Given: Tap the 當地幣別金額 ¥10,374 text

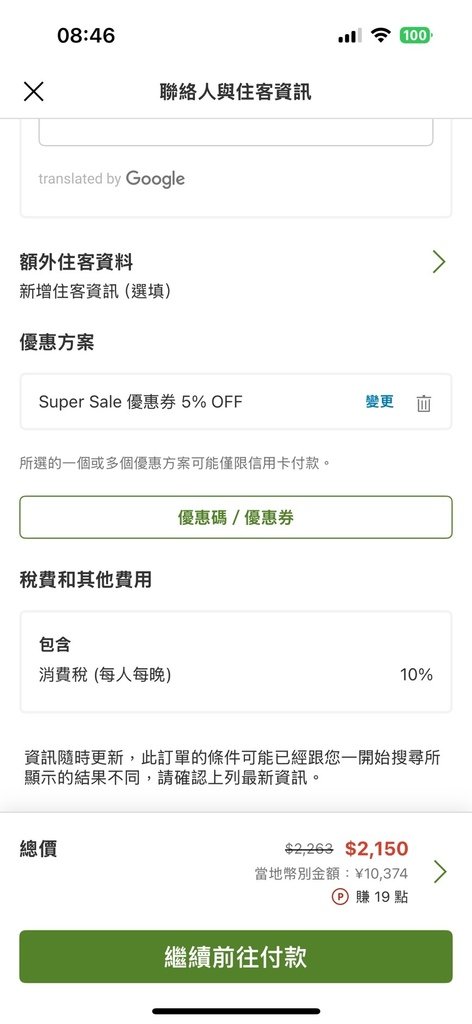Looking at the screenshot, I should 331,873.
